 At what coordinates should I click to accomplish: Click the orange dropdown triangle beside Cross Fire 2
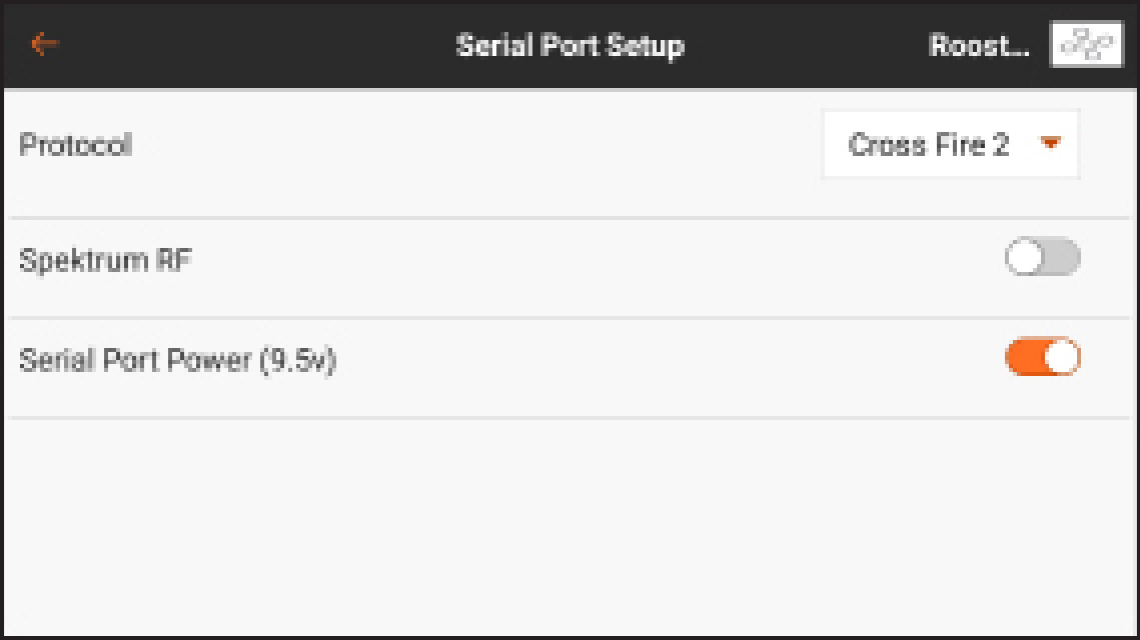point(1050,144)
